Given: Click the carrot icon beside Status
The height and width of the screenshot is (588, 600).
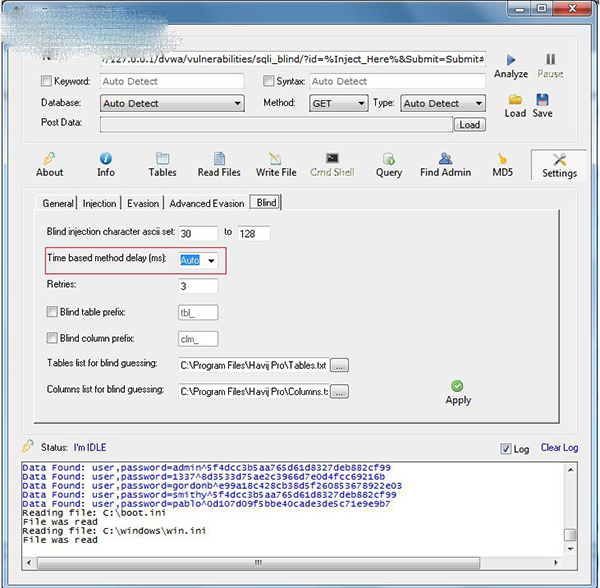Looking at the screenshot, I should 28,446.
